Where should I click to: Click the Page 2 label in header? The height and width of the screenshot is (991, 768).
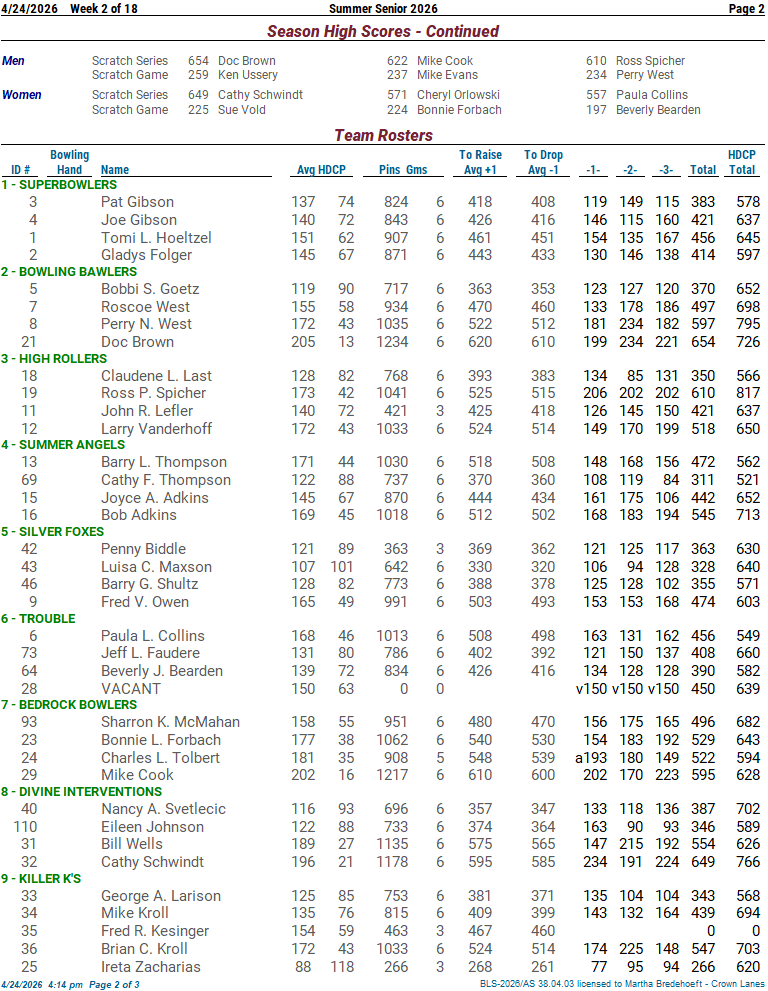[x=745, y=9]
